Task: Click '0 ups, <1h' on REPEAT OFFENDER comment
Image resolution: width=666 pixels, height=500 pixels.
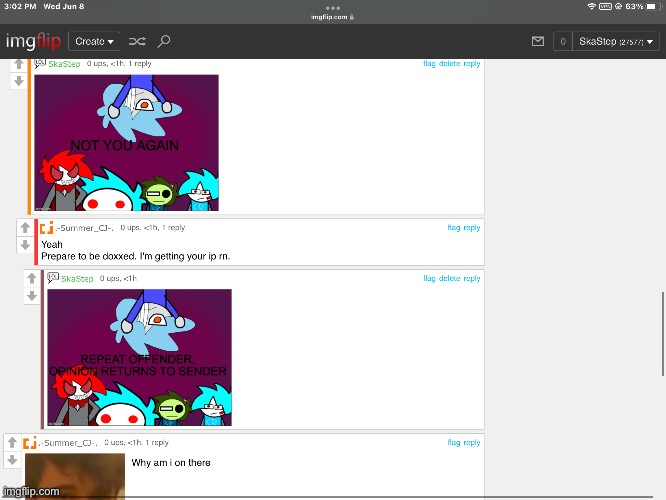Action: coord(118,278)
